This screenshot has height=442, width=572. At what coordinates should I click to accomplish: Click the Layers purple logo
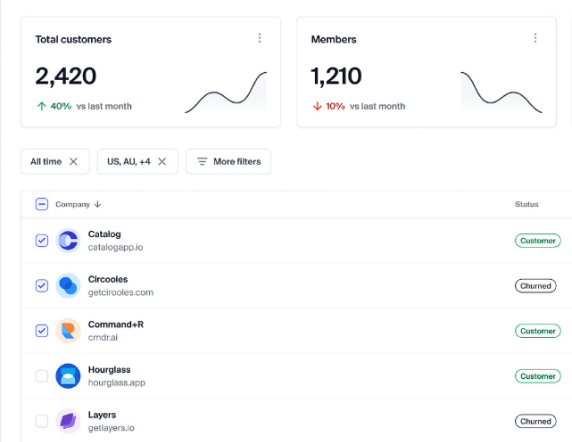pyautogui.click(x=68, y=421)
